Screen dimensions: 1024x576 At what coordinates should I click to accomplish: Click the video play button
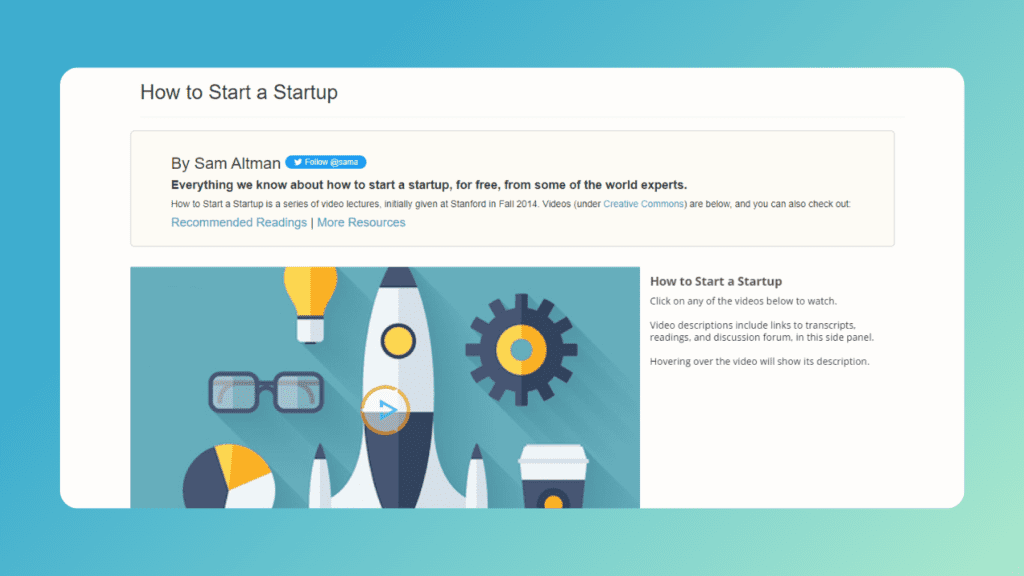[x=385, y=410]
